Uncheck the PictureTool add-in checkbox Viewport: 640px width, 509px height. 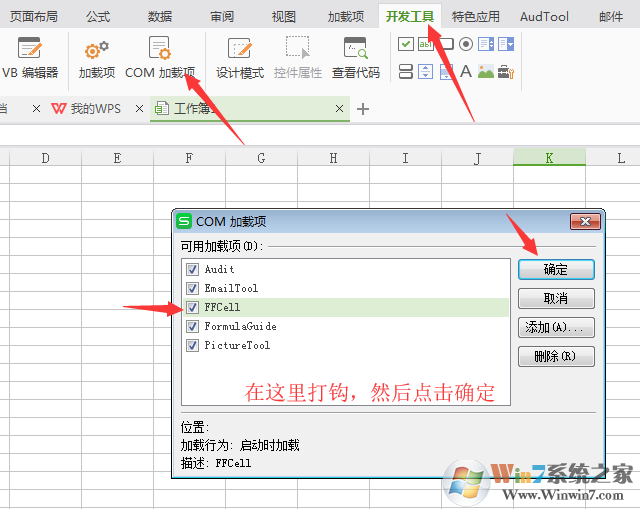(192, 346)
